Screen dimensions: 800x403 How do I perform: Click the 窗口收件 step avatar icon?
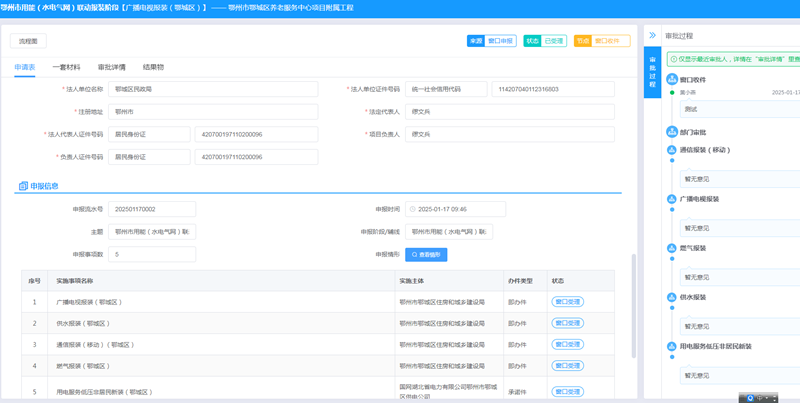coord(672,79)
